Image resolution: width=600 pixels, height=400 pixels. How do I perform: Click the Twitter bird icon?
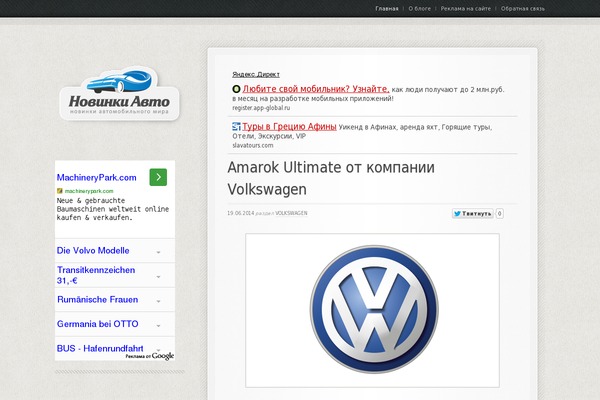click(x=457, y=214)
